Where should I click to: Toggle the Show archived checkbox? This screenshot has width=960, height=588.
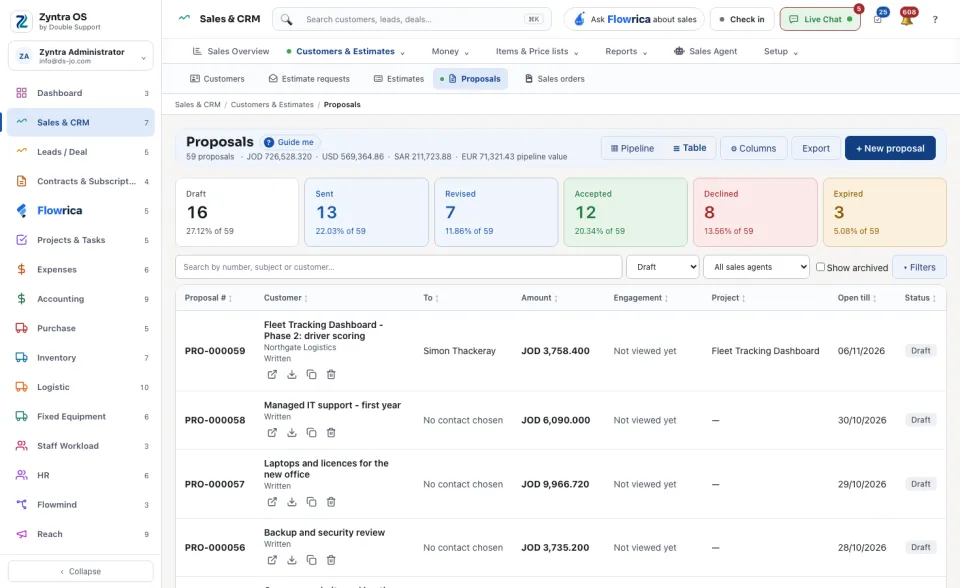820,267
